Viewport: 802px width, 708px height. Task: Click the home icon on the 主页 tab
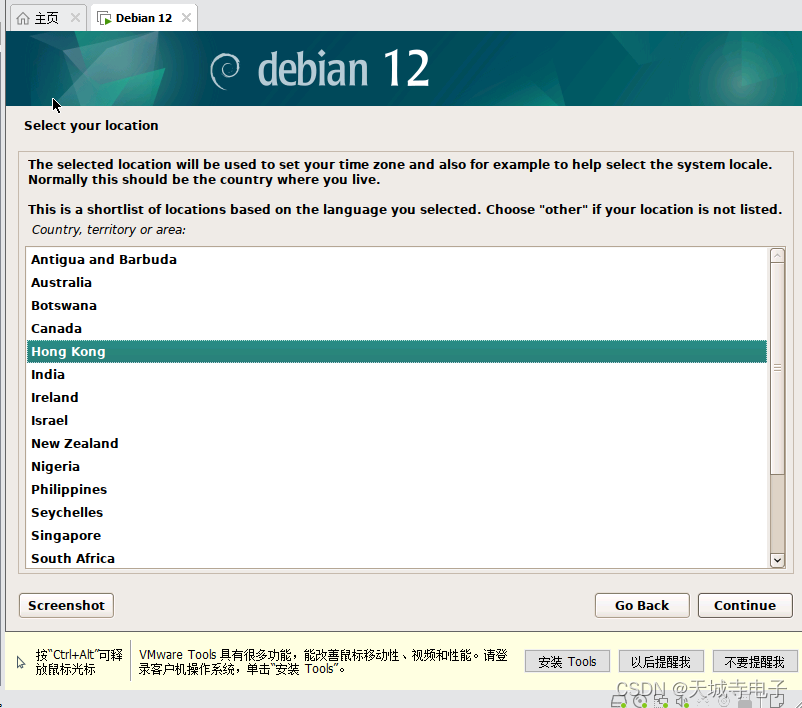point(22,16)
